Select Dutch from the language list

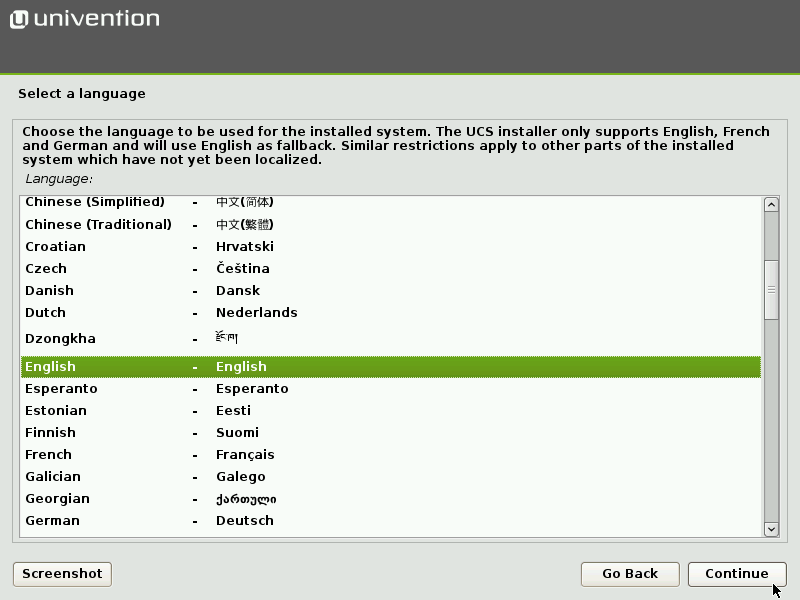coord(200,312)
